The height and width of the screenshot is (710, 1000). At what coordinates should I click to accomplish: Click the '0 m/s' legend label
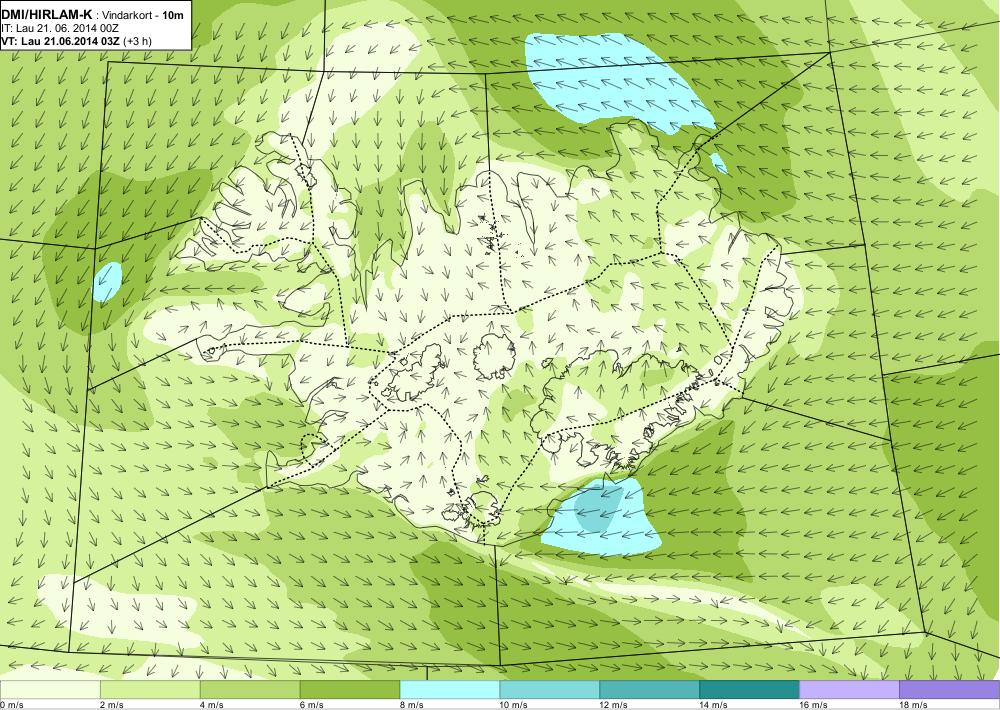pos(12,705)
